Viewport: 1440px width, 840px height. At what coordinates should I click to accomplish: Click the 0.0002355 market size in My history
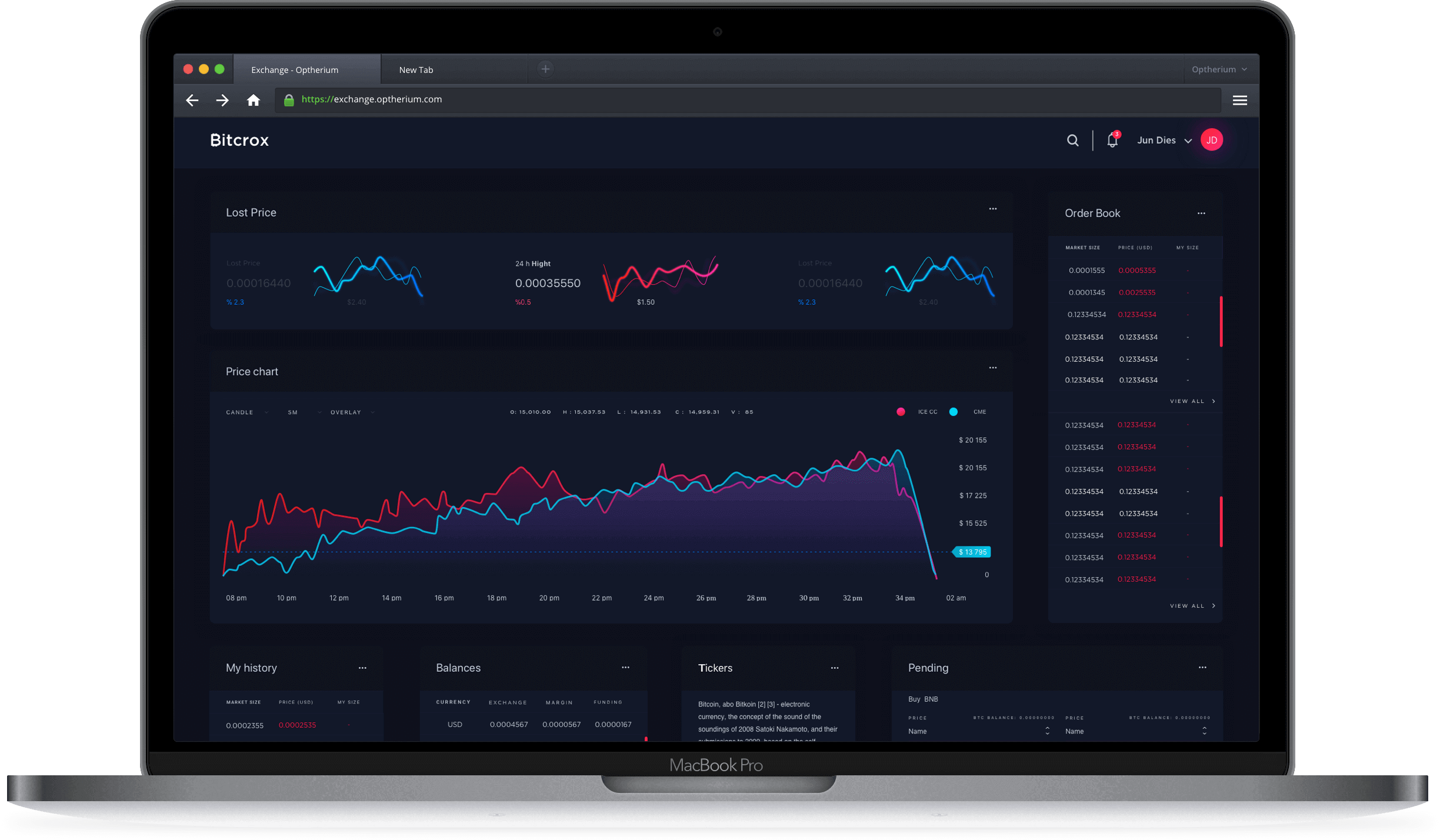(245, 726)
